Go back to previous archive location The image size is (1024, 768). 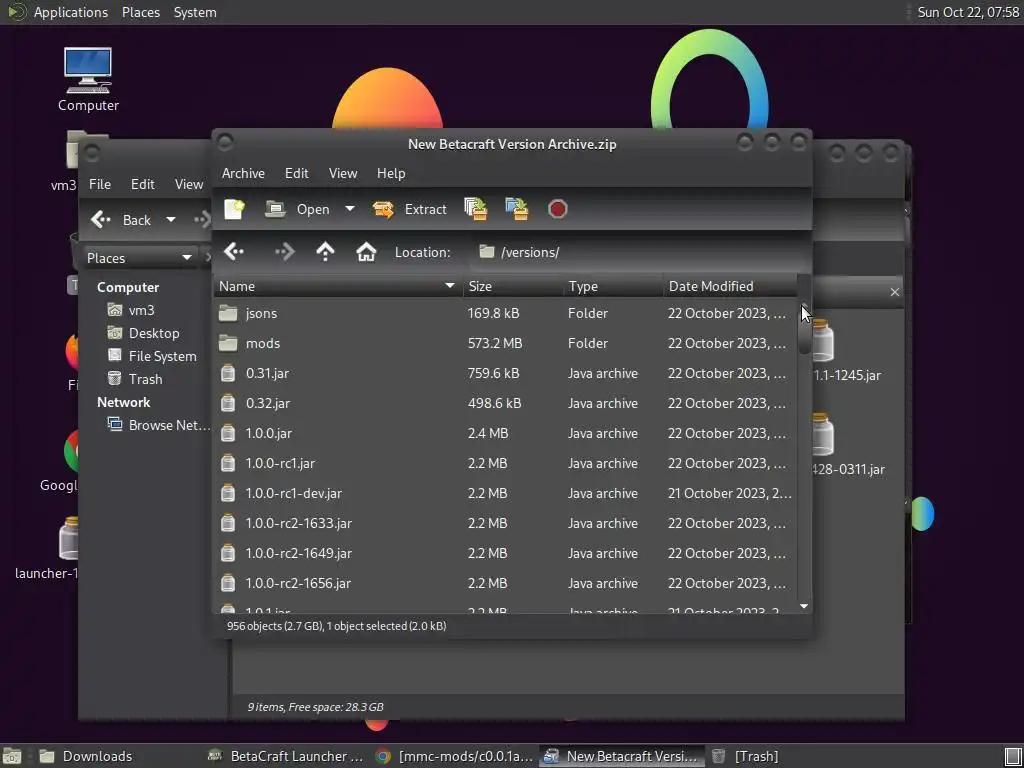coord(234,252)
